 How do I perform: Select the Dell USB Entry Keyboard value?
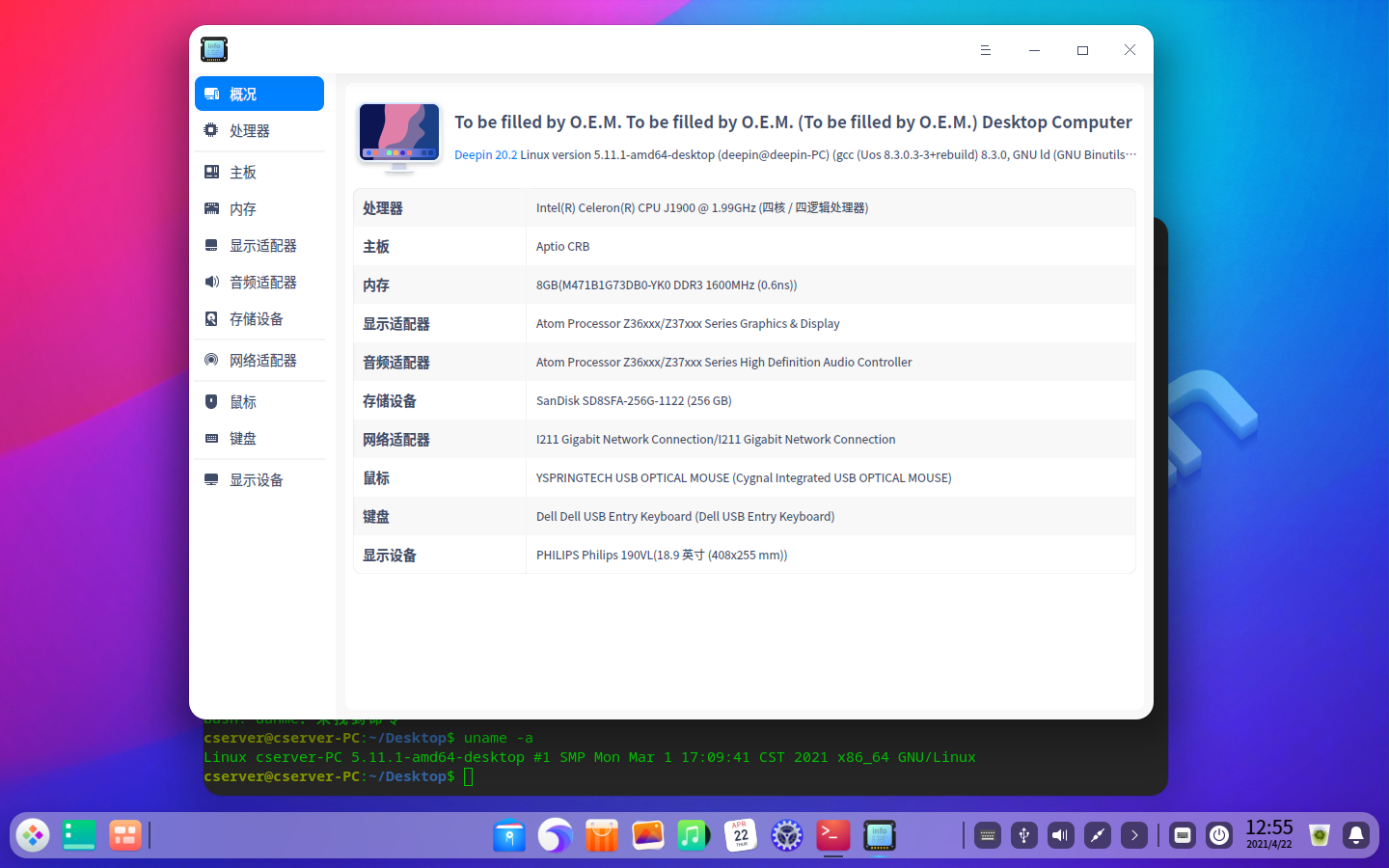click(686, 516)
